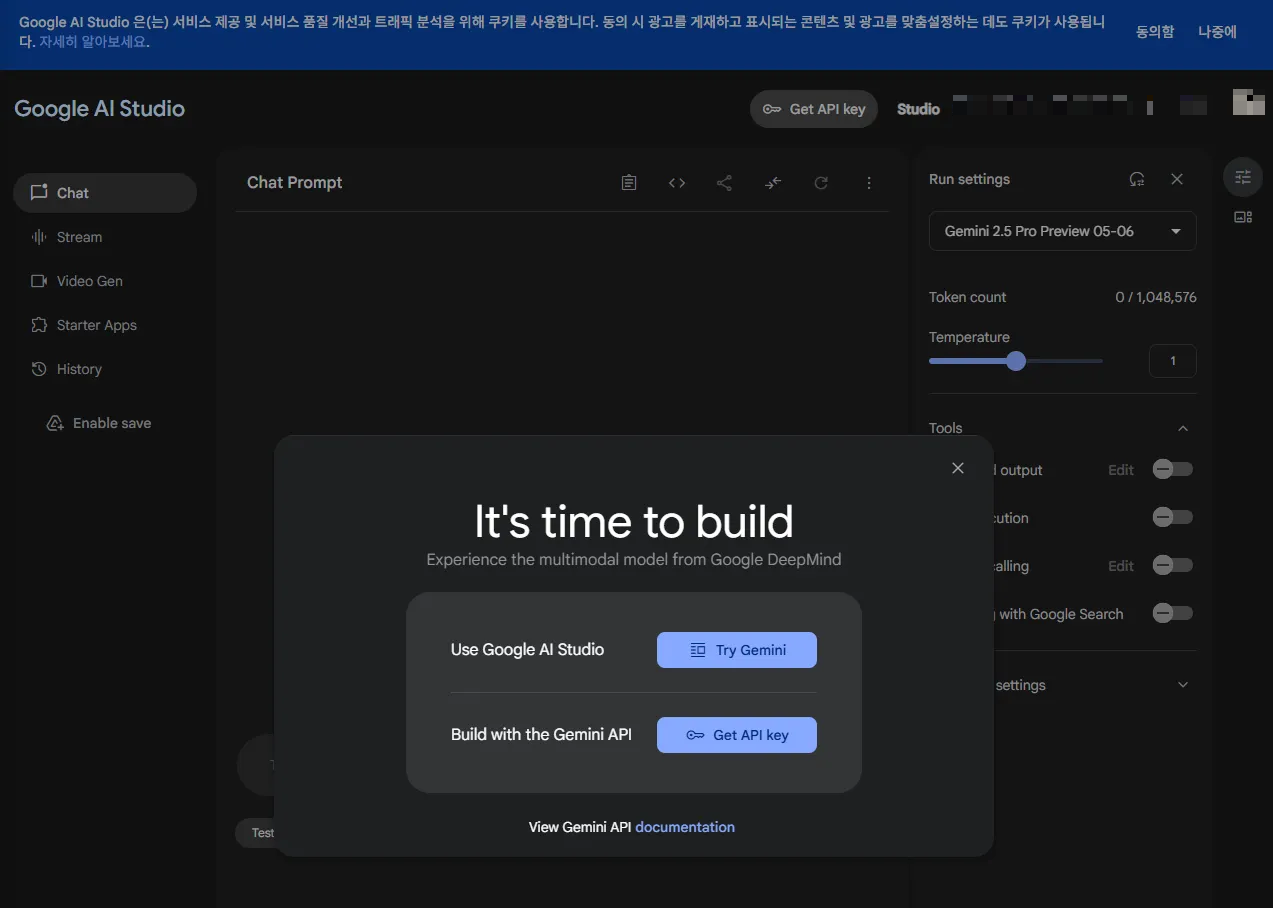Click the prompt gallery icon below sliders
This screenshot has height=908, width=1273.
tap(1243, 217)
